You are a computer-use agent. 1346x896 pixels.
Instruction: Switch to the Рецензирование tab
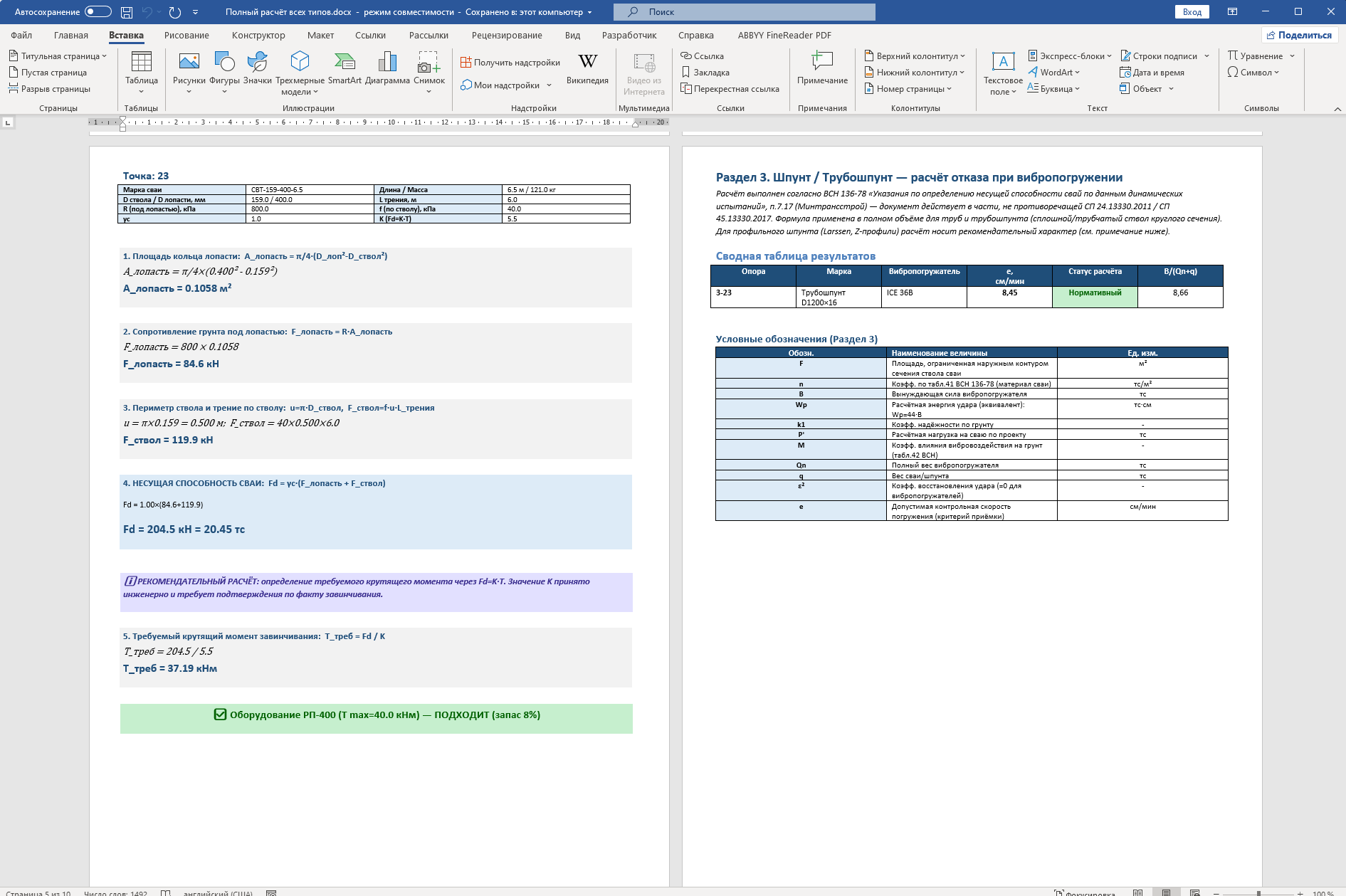[x=507, y=35]
